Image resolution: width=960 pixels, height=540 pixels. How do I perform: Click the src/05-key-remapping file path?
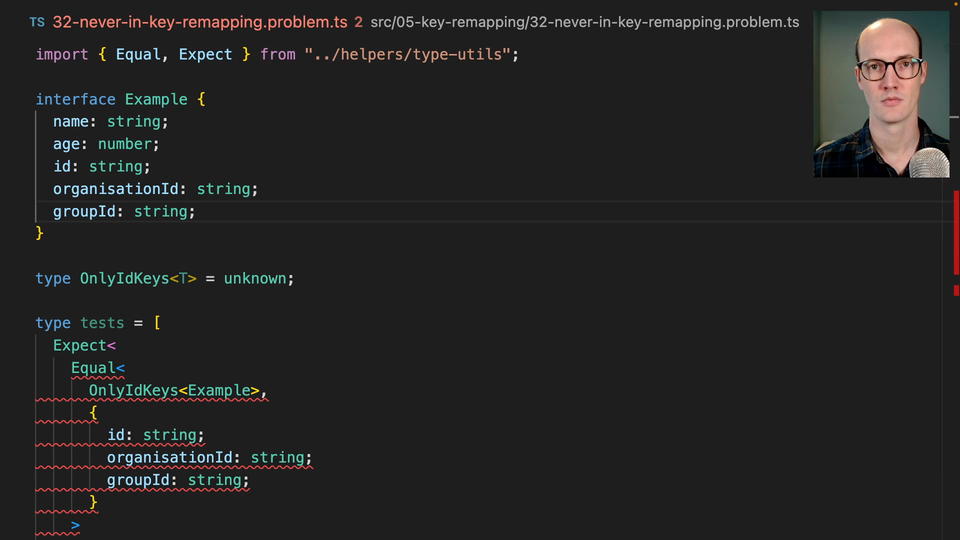click(584, 22)
